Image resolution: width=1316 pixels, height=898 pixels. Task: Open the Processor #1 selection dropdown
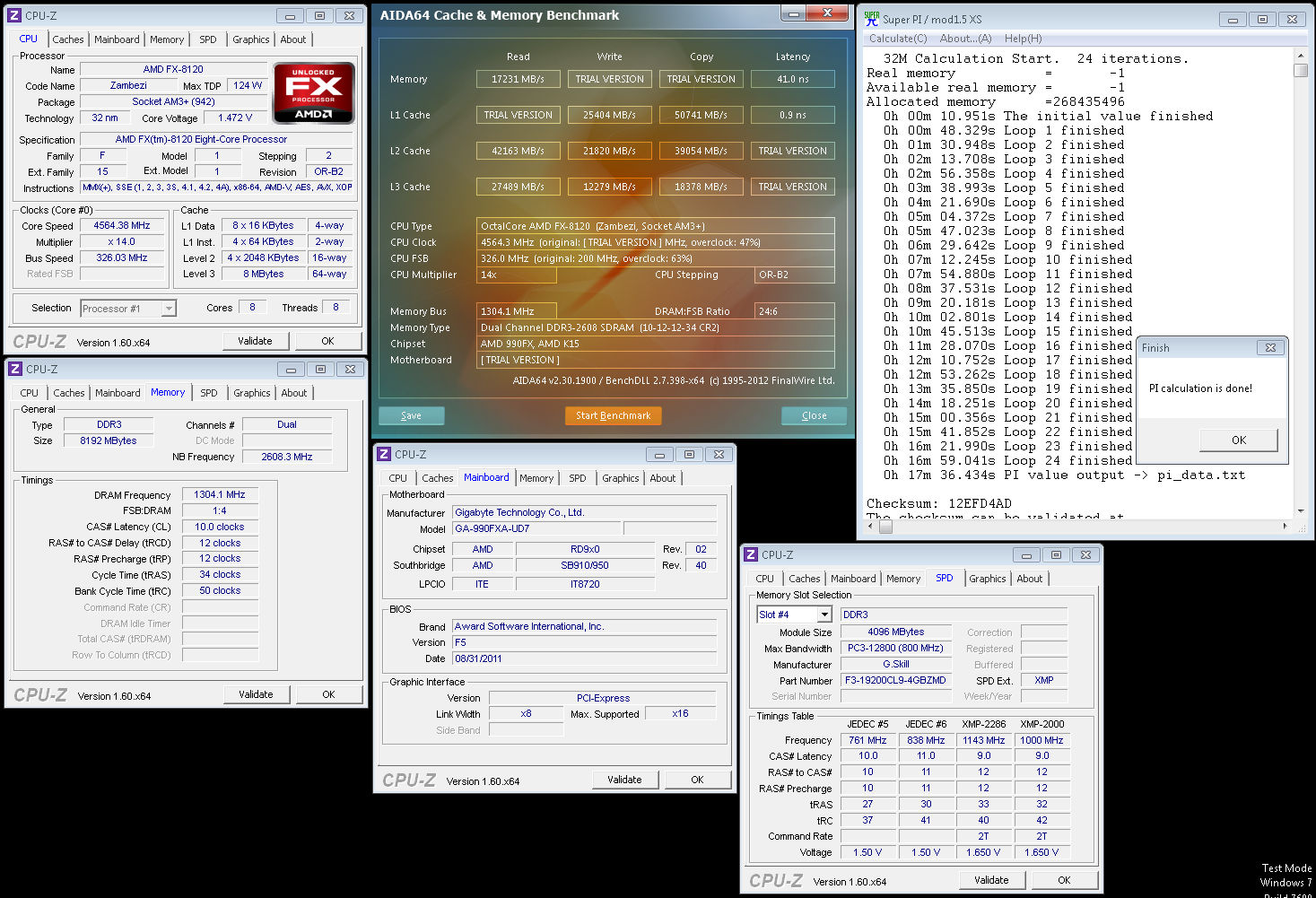[169, 309]
